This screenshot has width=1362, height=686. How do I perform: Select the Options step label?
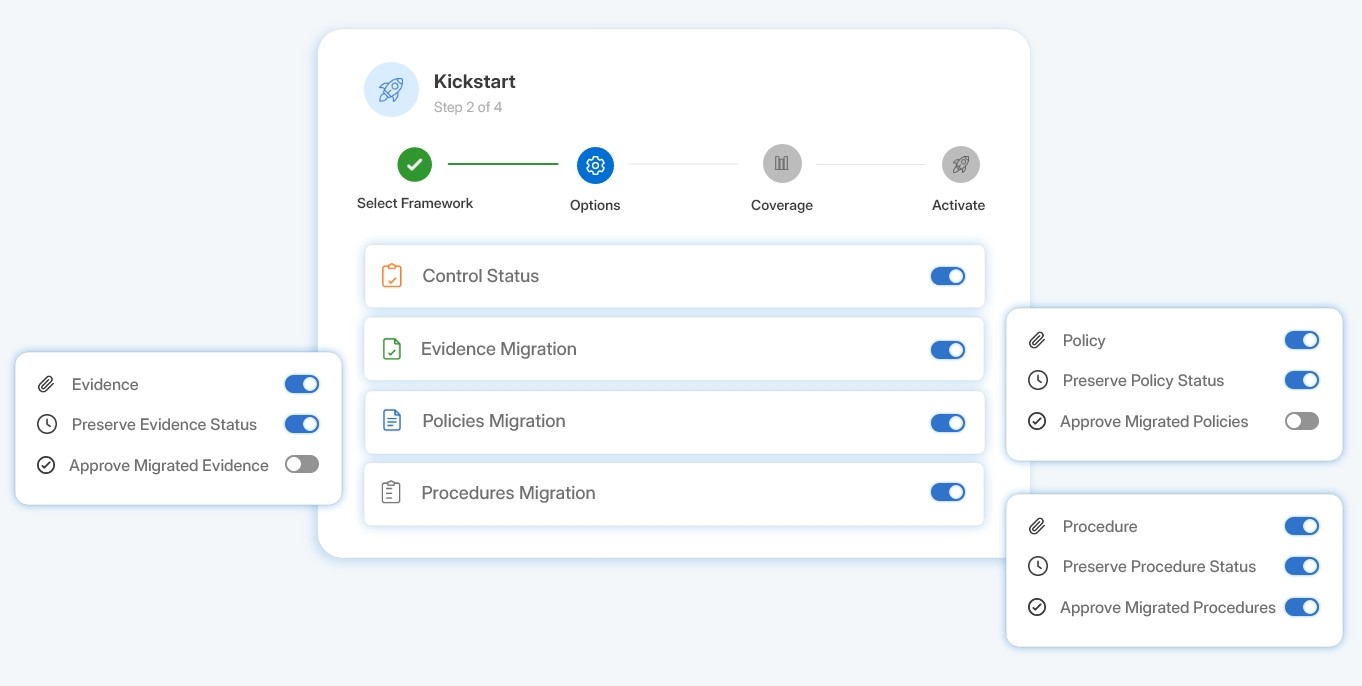point(595,205)
